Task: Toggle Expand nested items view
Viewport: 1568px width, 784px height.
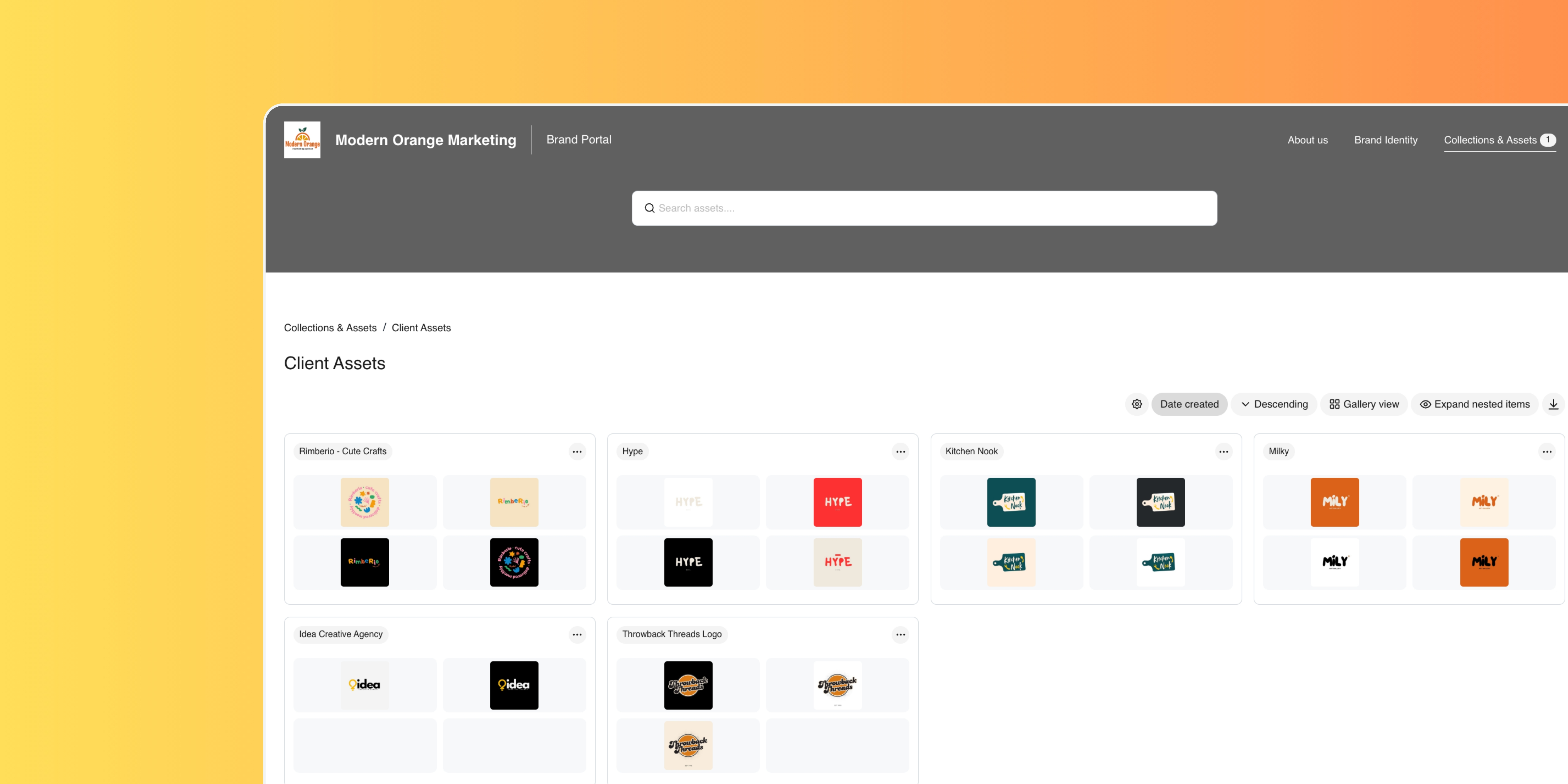Action: [1474, 404]
